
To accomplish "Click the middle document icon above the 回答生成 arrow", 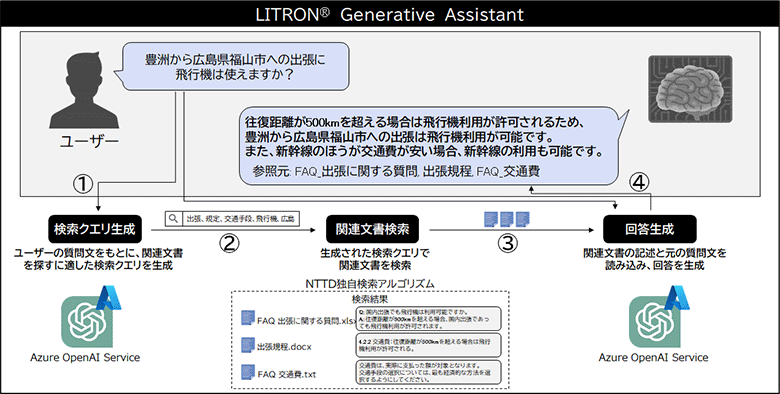I will point(506,219).
